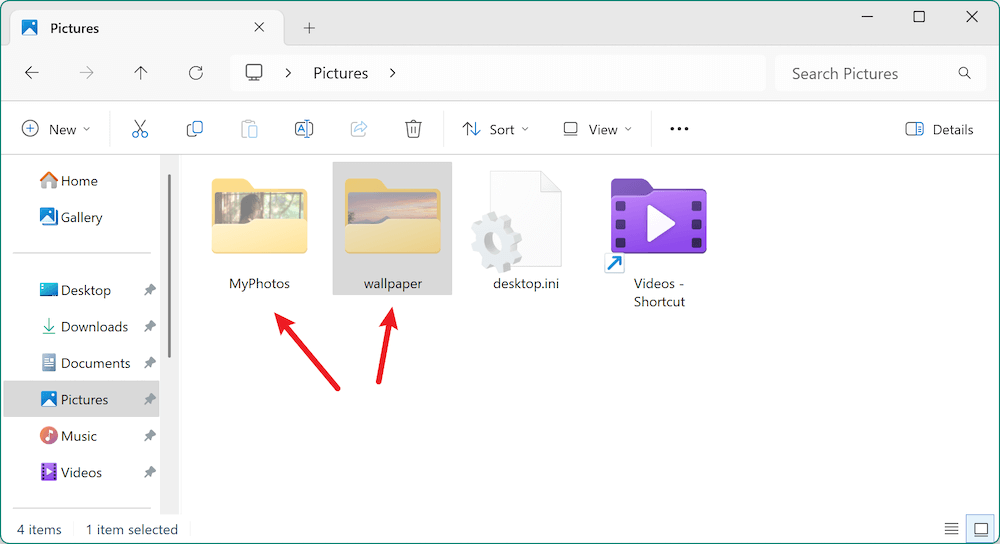The height and width of the screenshot is (544, 1000).
Task: Click the Share icon
Action: point(359,129)
